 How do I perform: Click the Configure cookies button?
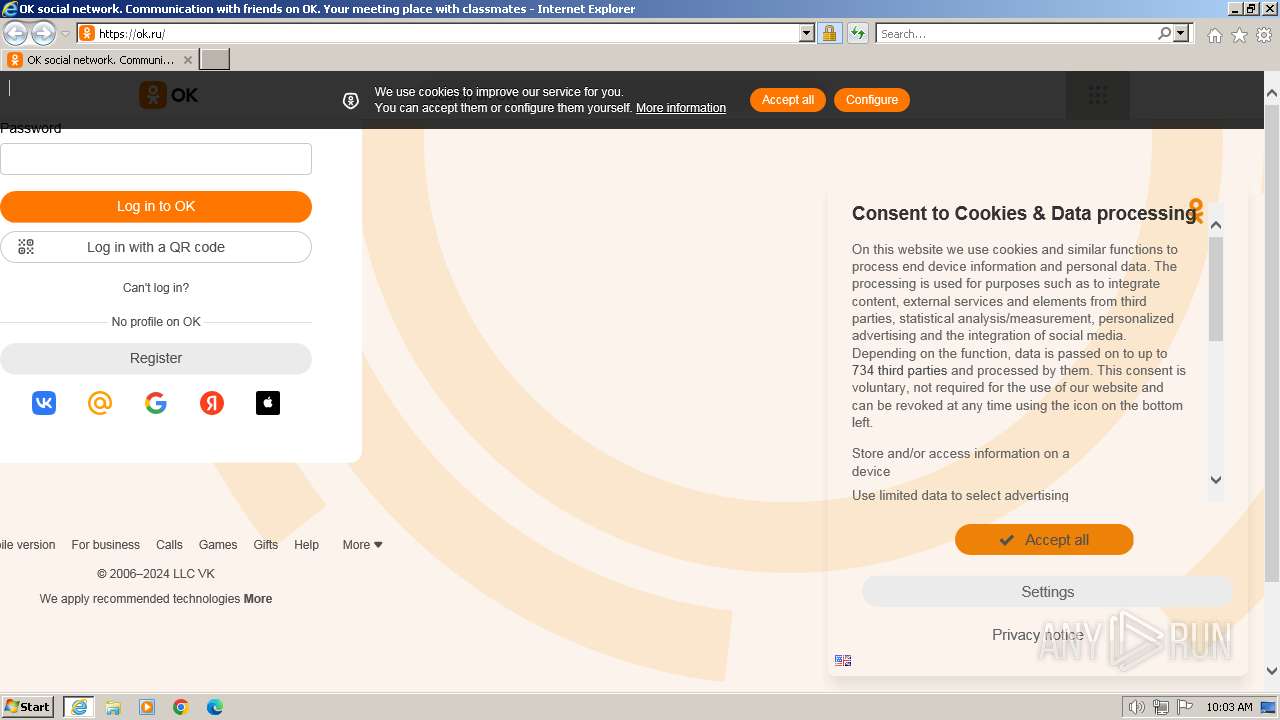[872, 100]
